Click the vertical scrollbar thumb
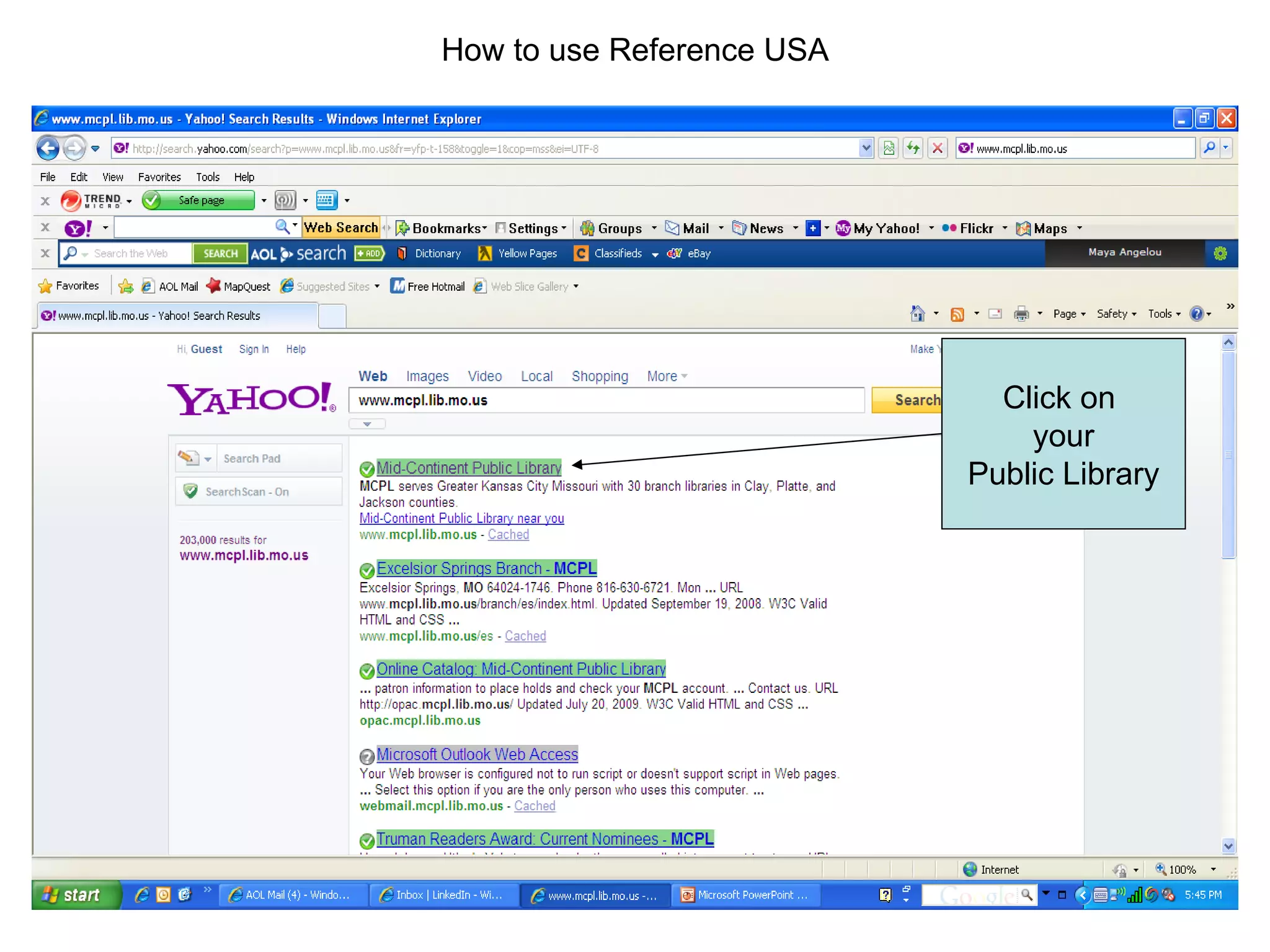This screenshot has width=1270, height=952. click(x=1228, y=455)
